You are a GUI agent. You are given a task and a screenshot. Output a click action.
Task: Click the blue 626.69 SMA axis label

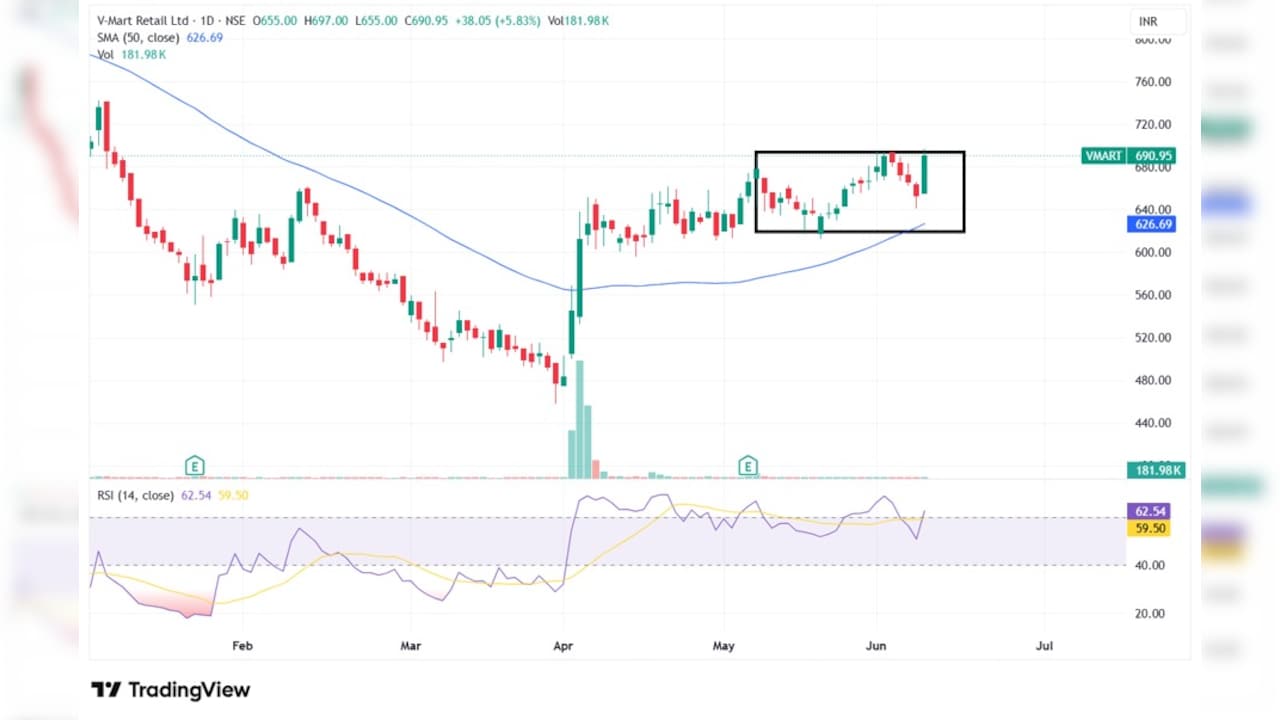click(1151, 224)
